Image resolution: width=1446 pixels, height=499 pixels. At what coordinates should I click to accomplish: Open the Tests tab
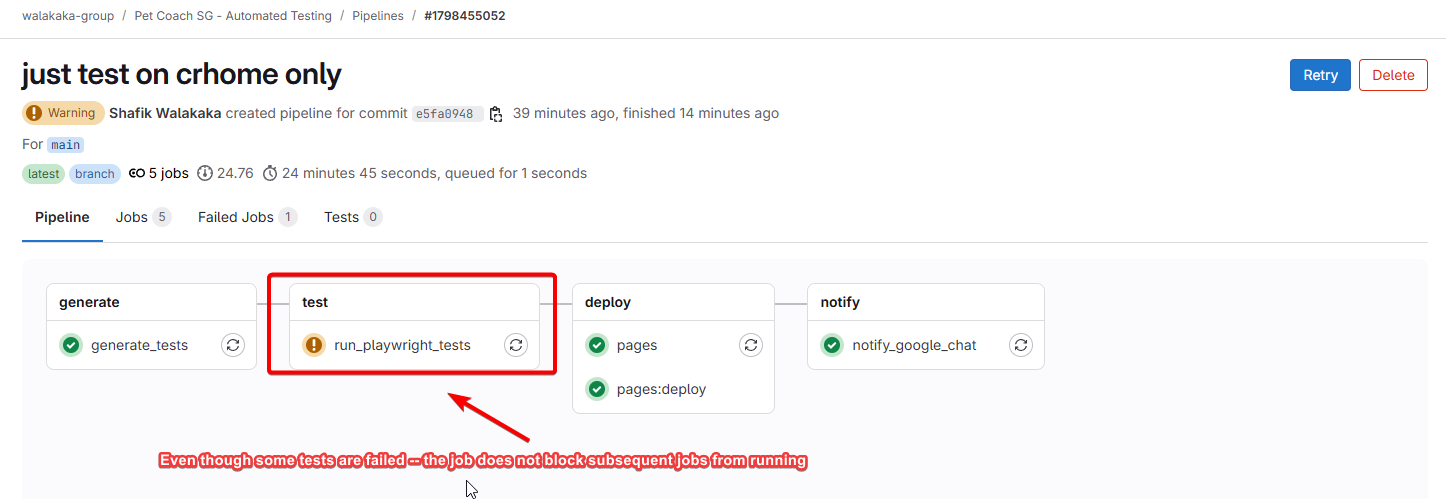[353, 217]
